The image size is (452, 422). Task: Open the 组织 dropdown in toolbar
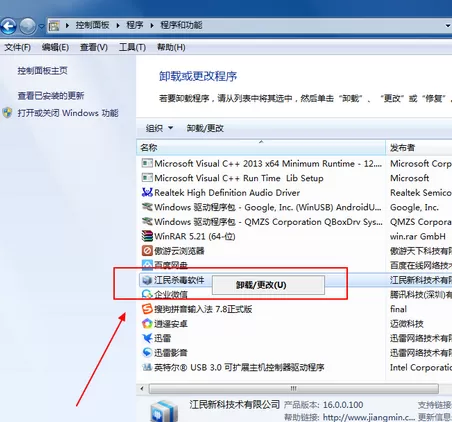point(159,128)
